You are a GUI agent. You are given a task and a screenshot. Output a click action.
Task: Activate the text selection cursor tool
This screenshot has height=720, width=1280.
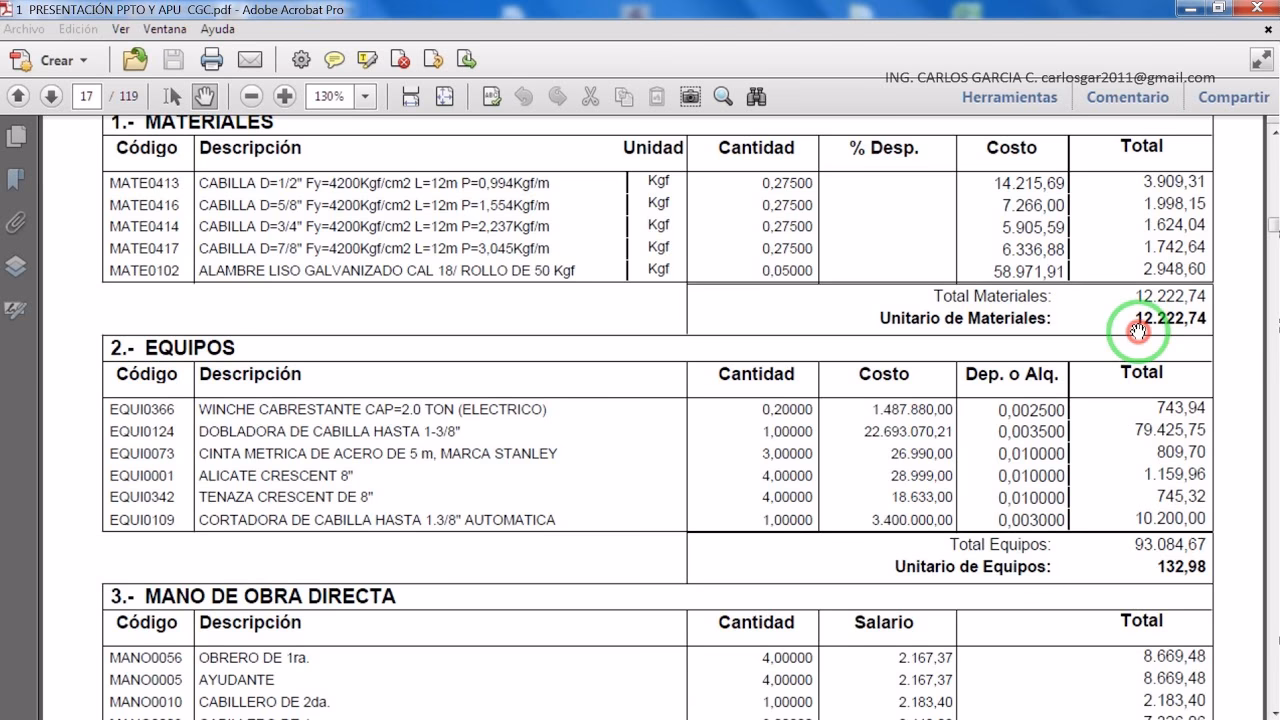tap(172, 96)
